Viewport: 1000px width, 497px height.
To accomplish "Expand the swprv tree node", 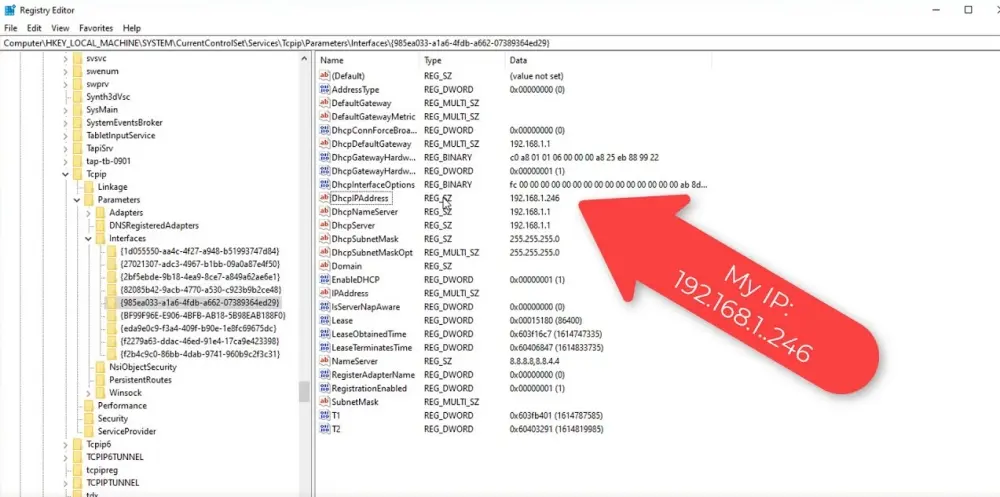I will (x=66, y=84).
